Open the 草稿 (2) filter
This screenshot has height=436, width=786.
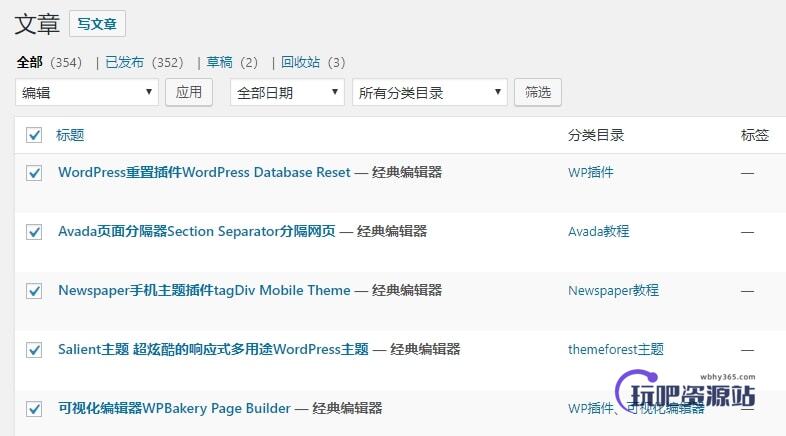coord(232,63)
